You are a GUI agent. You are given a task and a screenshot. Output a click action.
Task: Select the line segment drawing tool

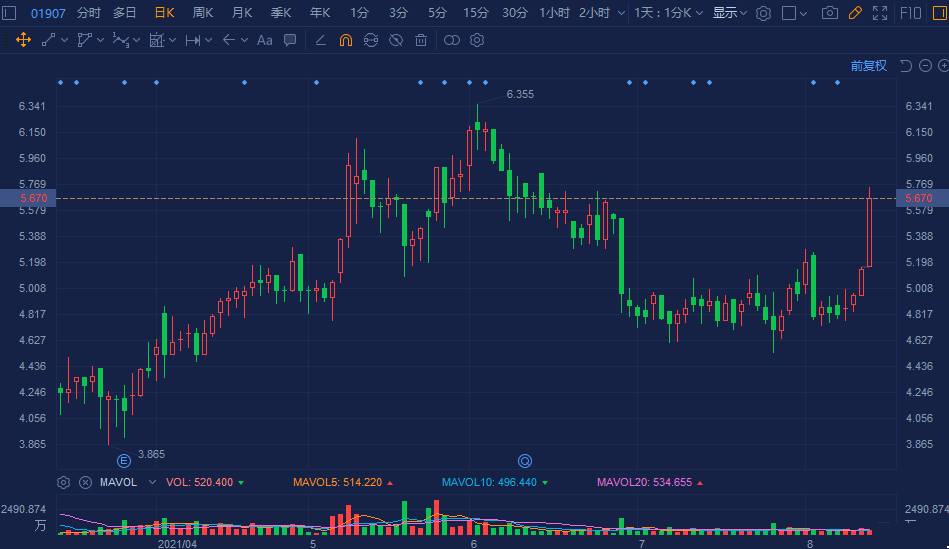(x=48, y=40)
